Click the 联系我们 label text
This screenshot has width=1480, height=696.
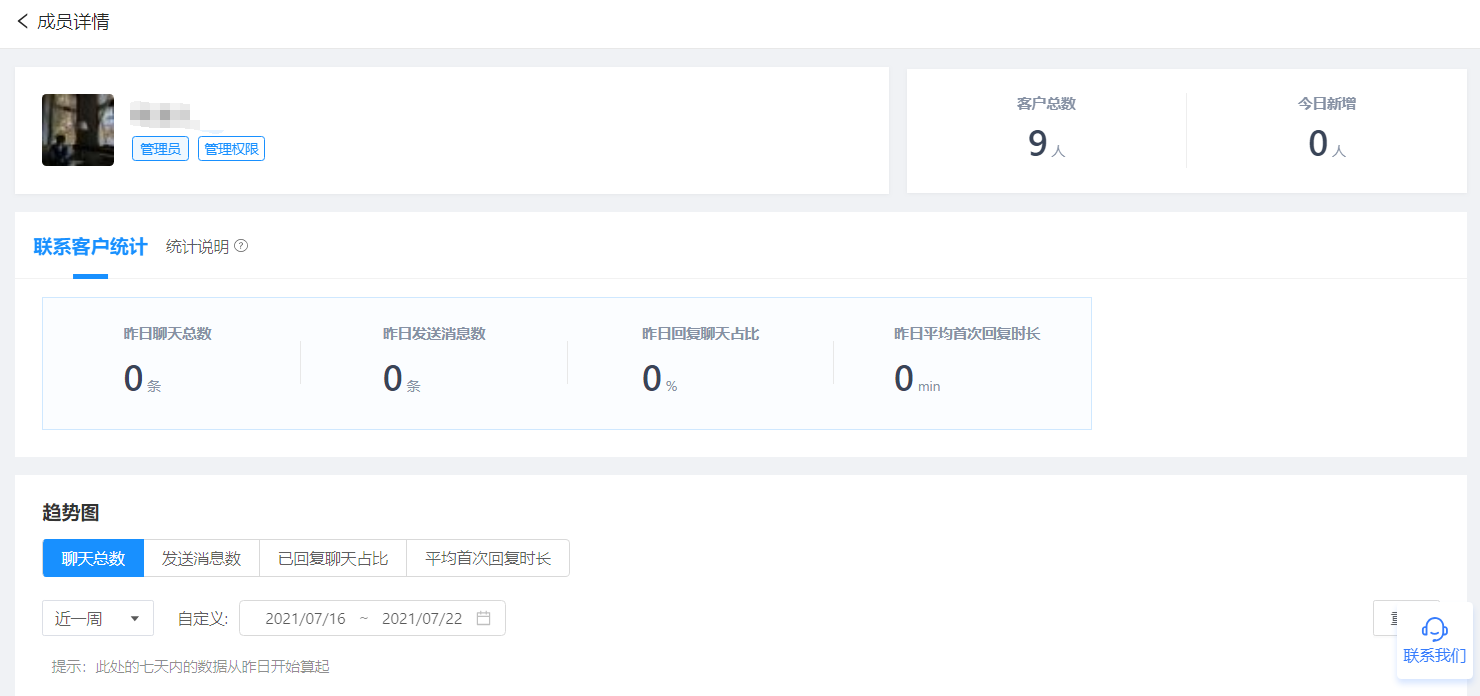point(1435,656)
